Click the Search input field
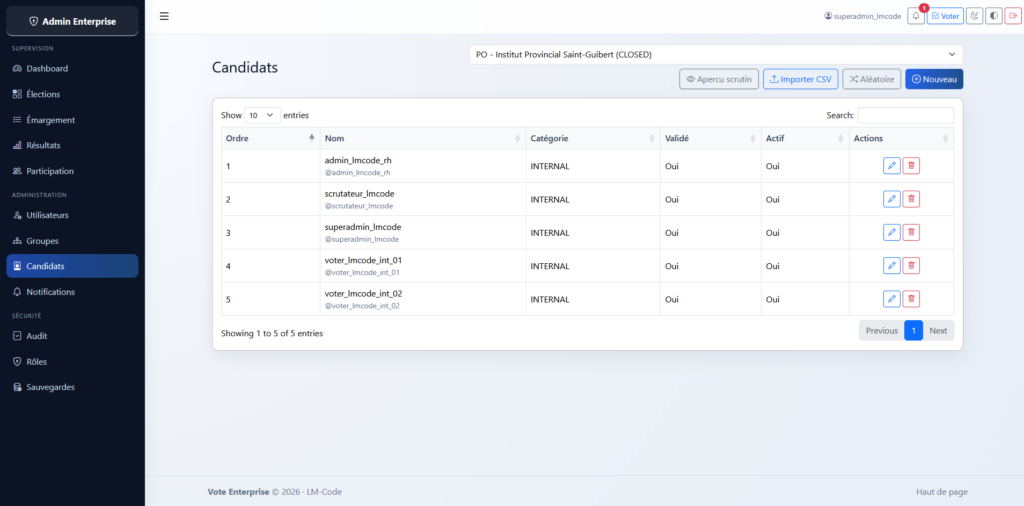The width and height of the screenshot is (1024, 506). pyautogui.click(x=905, y=116)
